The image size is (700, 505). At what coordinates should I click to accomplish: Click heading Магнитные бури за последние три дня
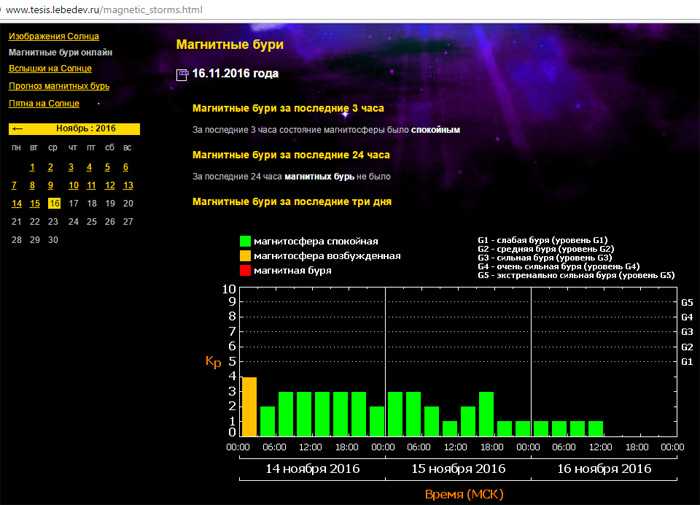click(x=292, y=202)
